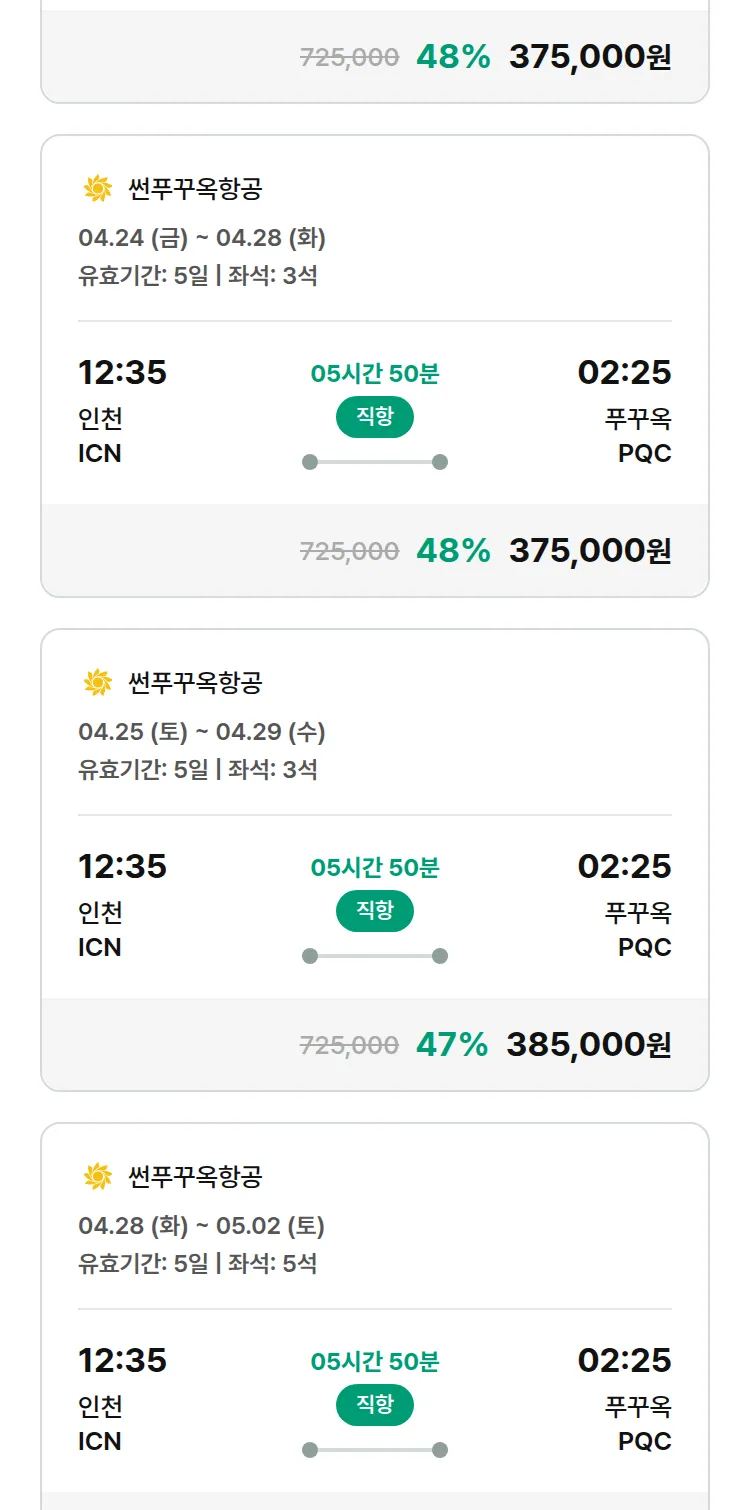Click the 직항 badge on the 04.25 flight
This screenshot has width=750, height=1510.
375,911
